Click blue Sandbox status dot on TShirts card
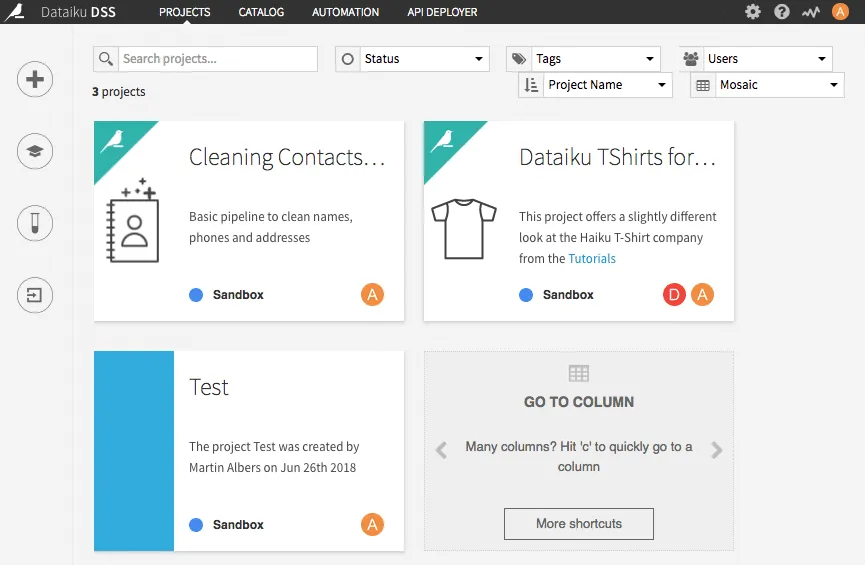This screenshot has height=565, width=865. [526, 295]
